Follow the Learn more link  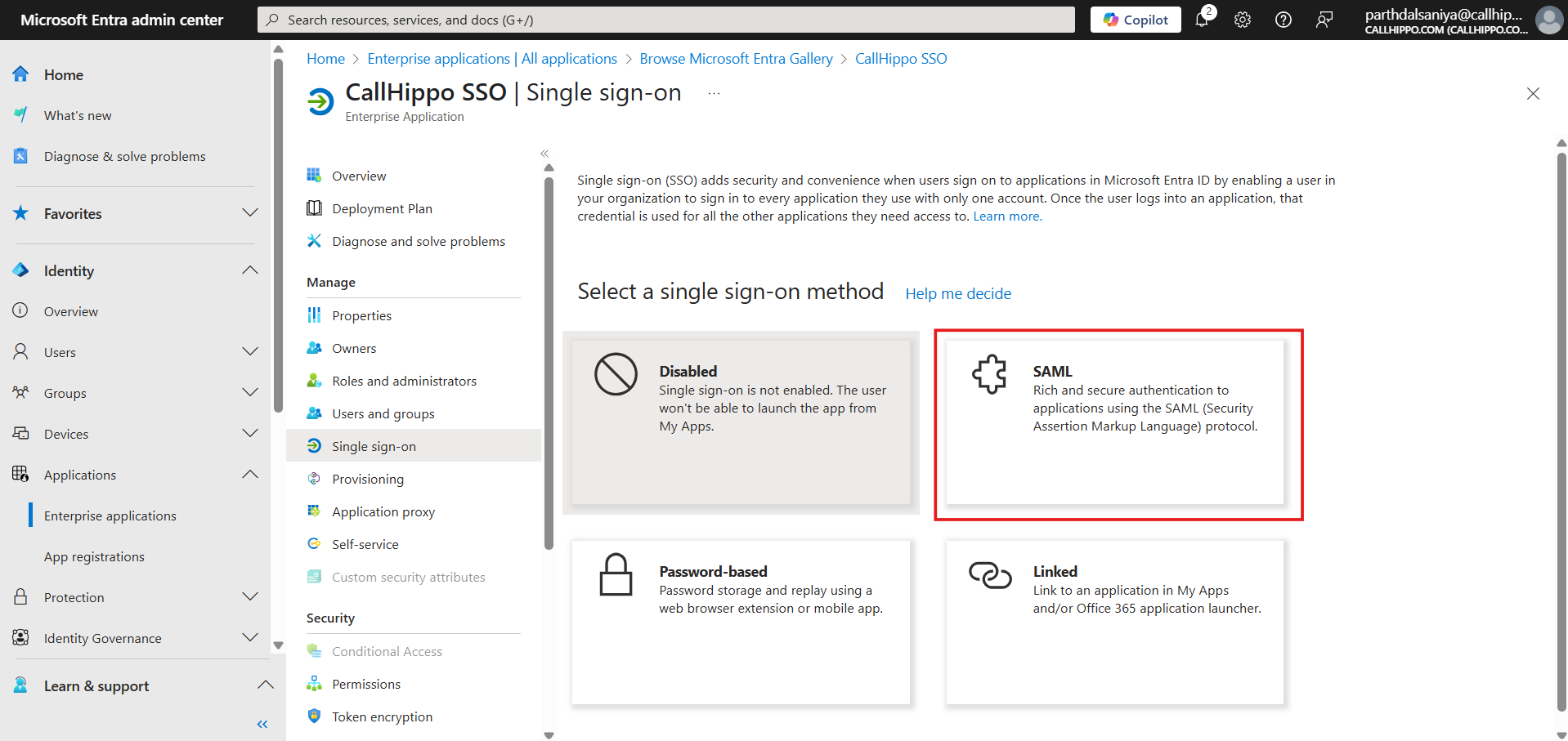[x=1007, y=216]
